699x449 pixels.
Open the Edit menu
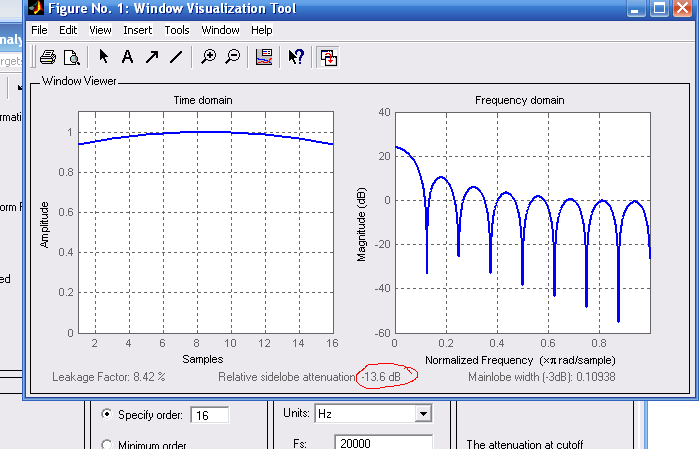tap(68, 30)
